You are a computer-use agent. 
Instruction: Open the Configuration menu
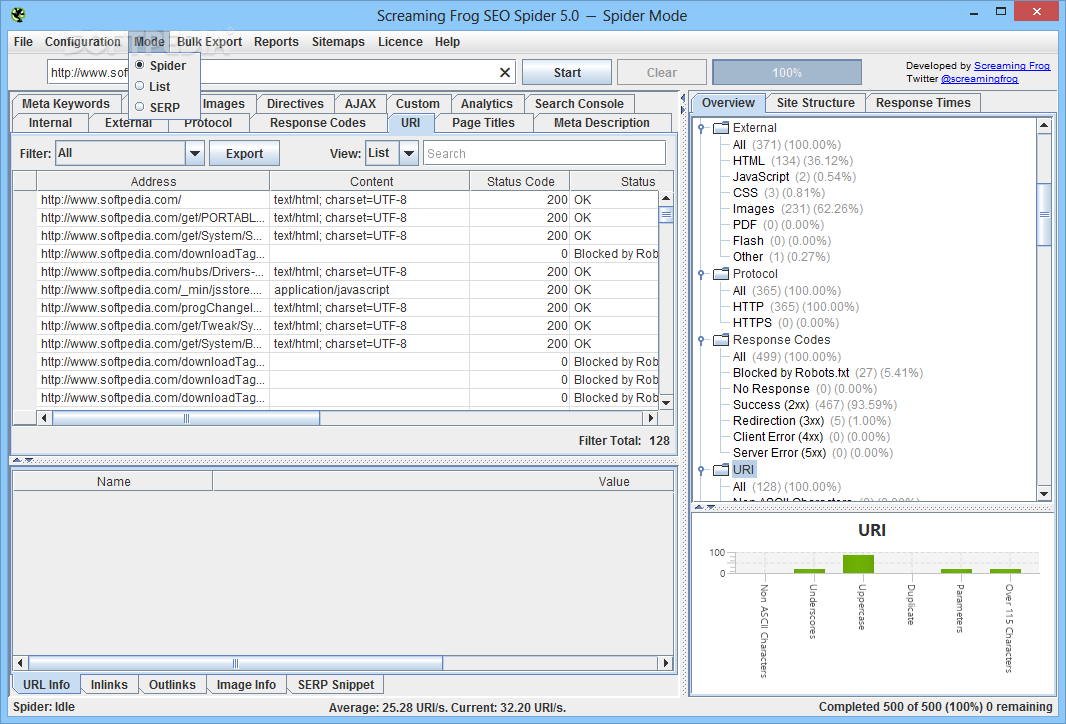point(82,41)
